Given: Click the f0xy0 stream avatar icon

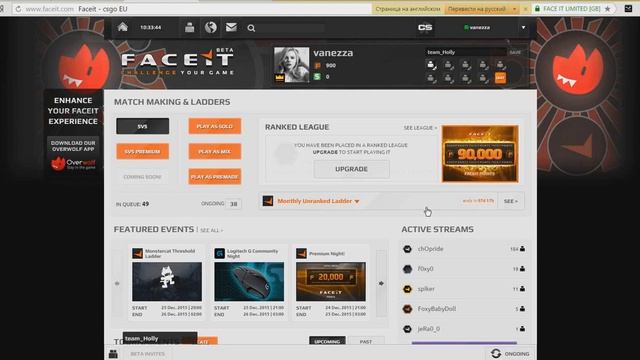Looking at the screenshot, I should point(407,269).
